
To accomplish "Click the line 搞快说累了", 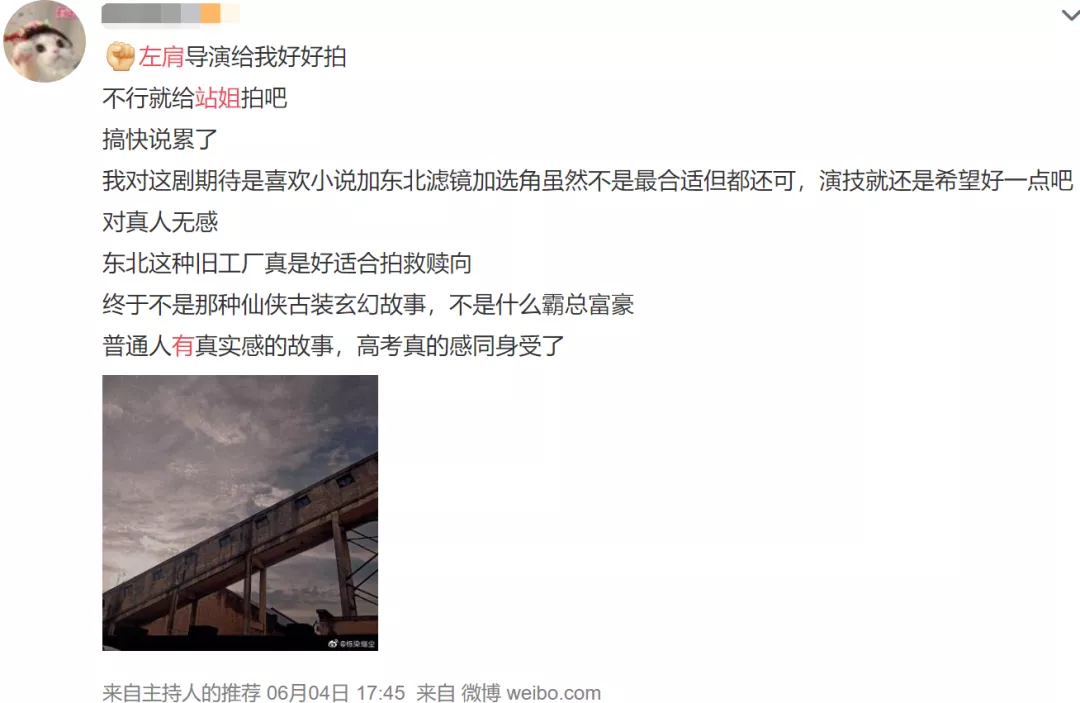I will click(x=160, y=139).
